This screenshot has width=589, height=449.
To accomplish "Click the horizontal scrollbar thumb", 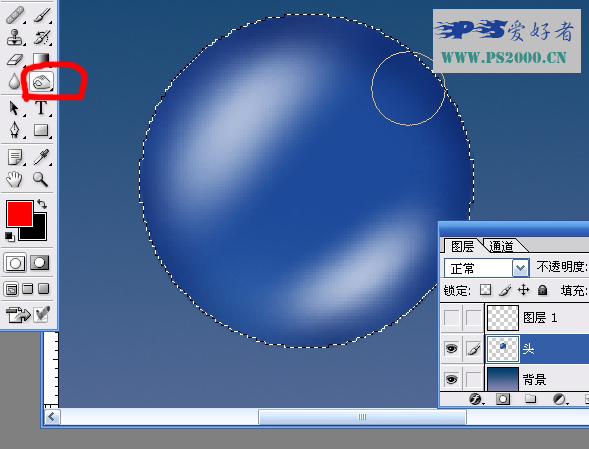I will [362, 417].
